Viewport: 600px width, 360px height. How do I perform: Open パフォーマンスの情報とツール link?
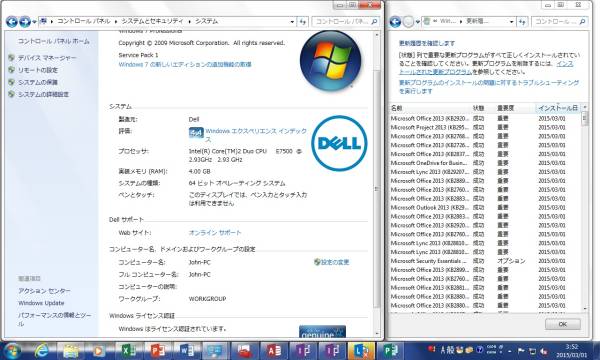click(x=54, y=319)
